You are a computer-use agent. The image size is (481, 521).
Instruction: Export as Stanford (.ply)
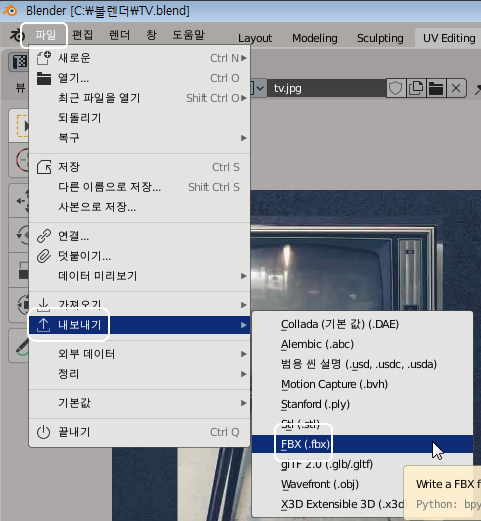[x=362, y=404]
